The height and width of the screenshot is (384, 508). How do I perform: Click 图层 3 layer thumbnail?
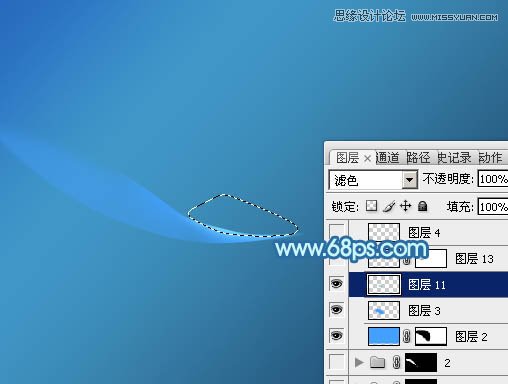coord(384,310)
